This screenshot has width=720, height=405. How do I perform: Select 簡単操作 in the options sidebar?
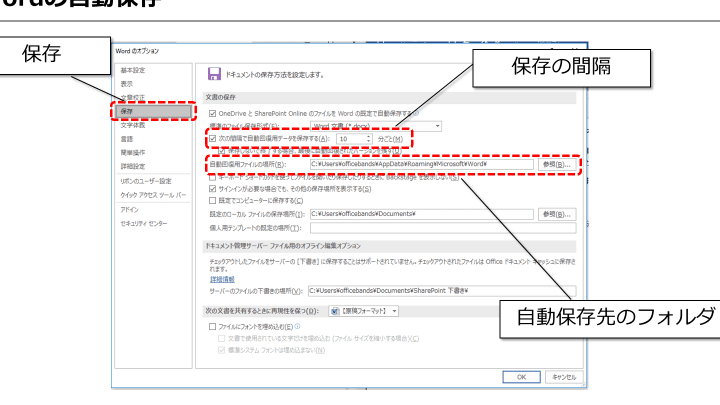(133, 152)
